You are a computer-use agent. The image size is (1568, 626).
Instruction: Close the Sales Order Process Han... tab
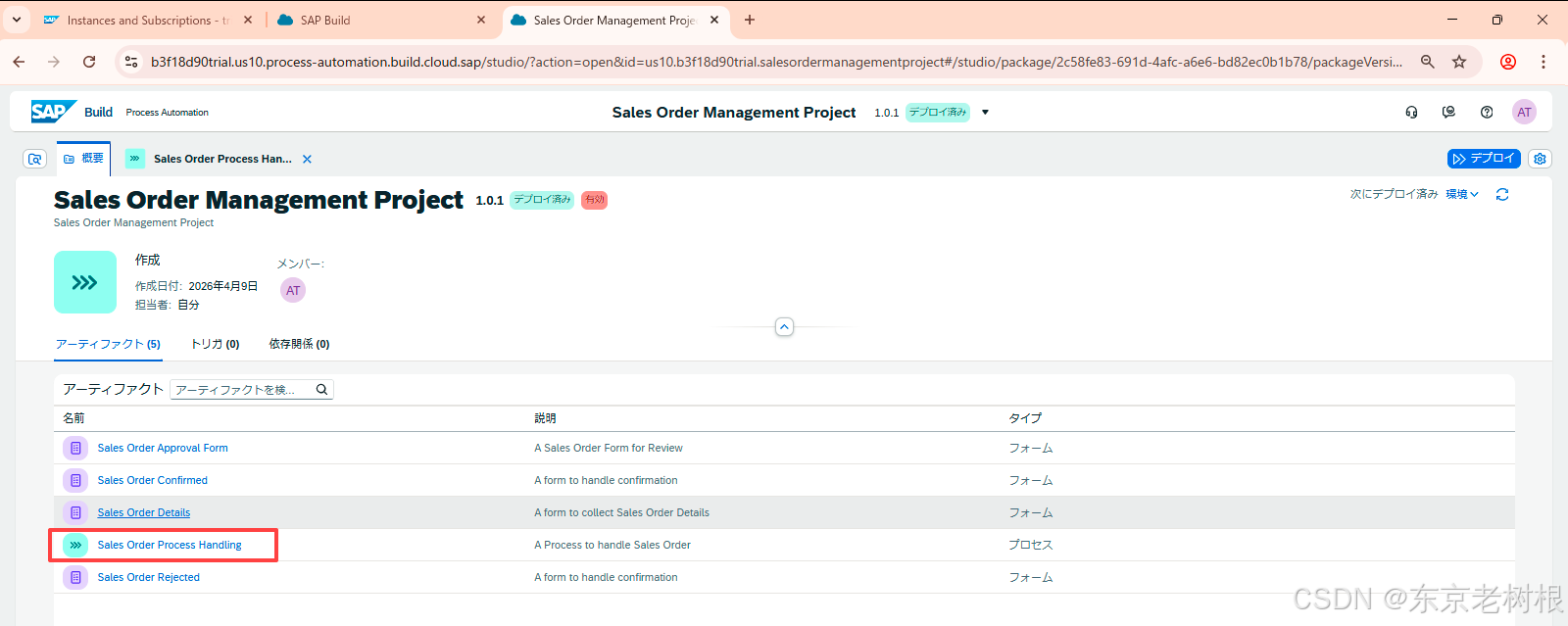point(307,159)
